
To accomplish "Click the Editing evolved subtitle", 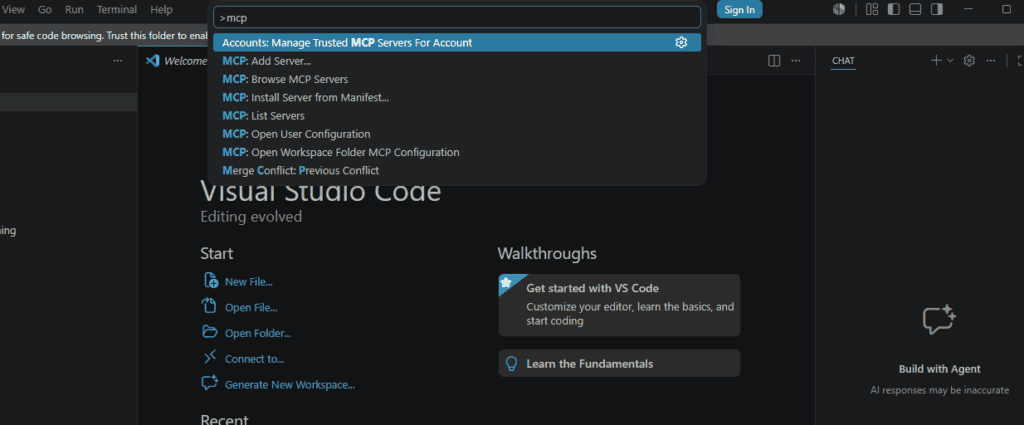I will pyautogui.click(x=251, y=217).
